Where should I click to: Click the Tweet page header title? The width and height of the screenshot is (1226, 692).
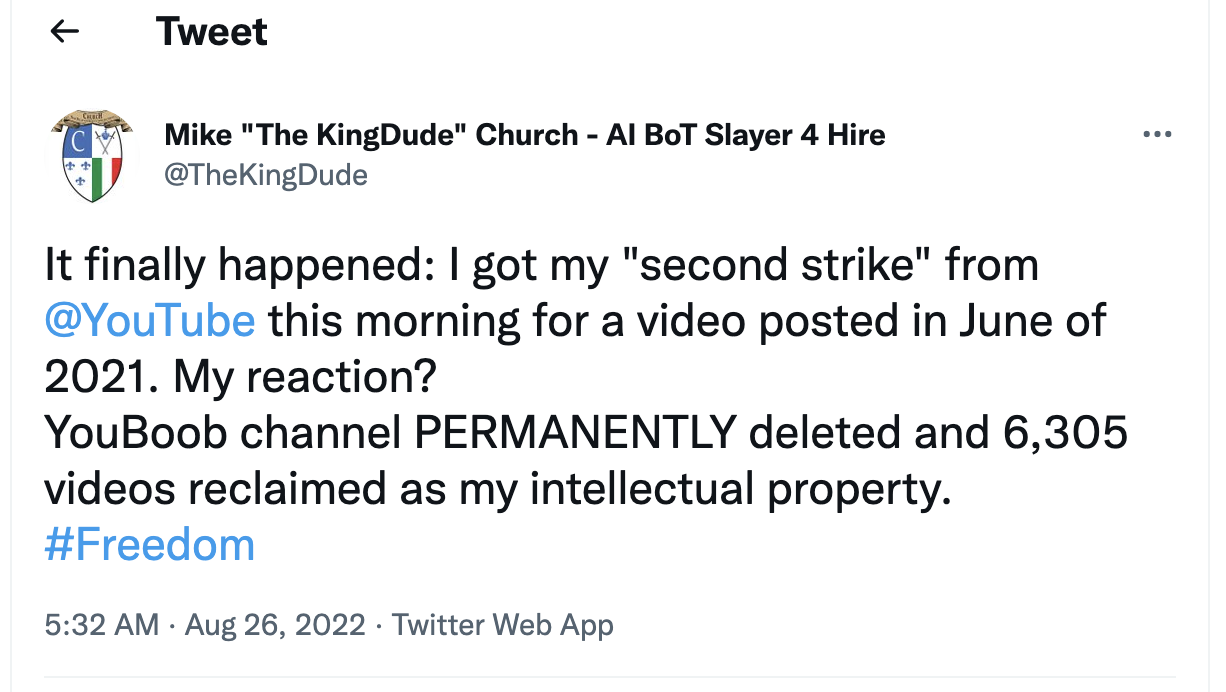click(x=212, y=32)
